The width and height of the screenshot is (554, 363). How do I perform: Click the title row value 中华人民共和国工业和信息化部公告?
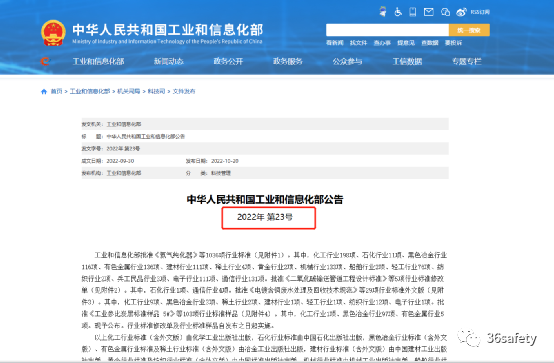click(x=146, y=136)
